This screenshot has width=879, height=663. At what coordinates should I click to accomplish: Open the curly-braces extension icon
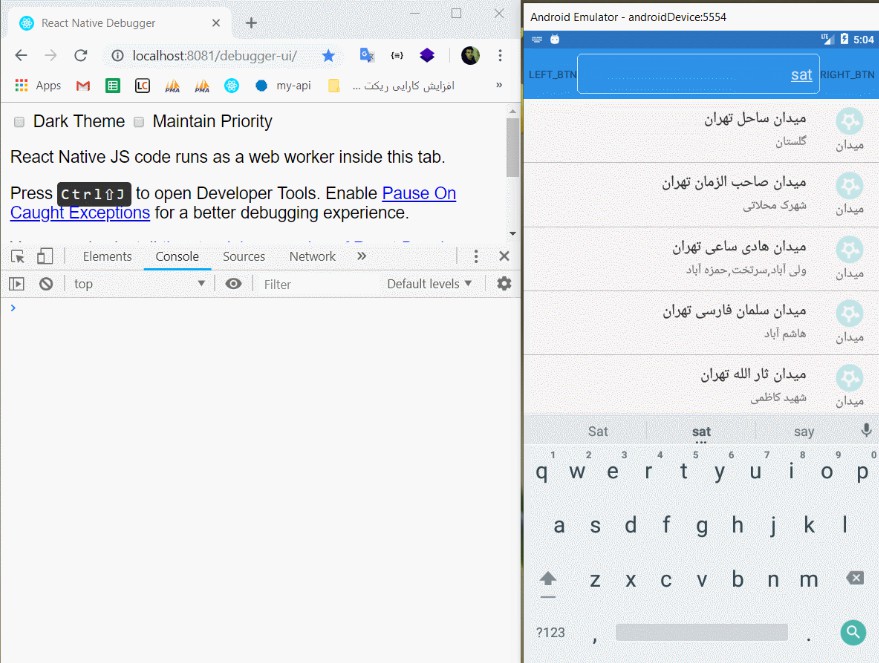[397, 55]
